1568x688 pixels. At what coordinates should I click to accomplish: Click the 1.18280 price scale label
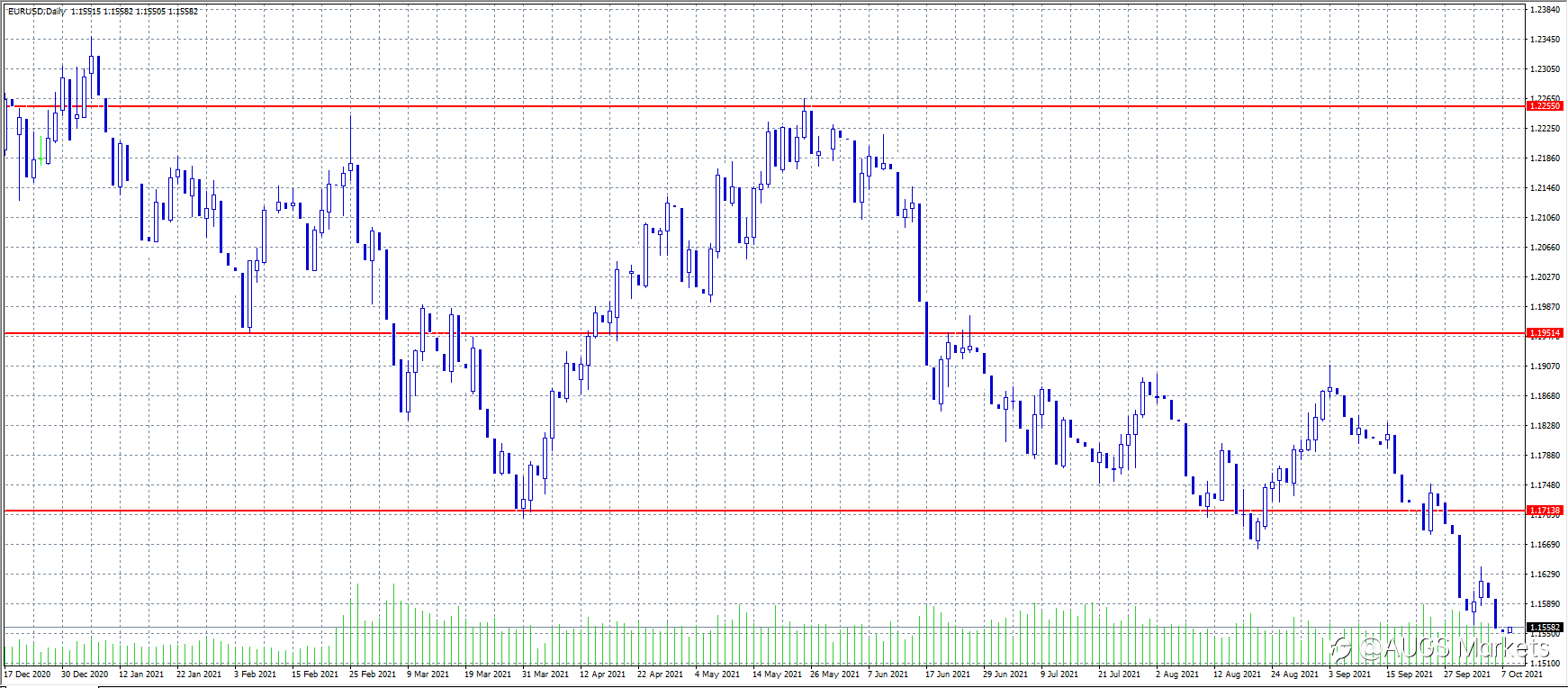coord(1545,426)
